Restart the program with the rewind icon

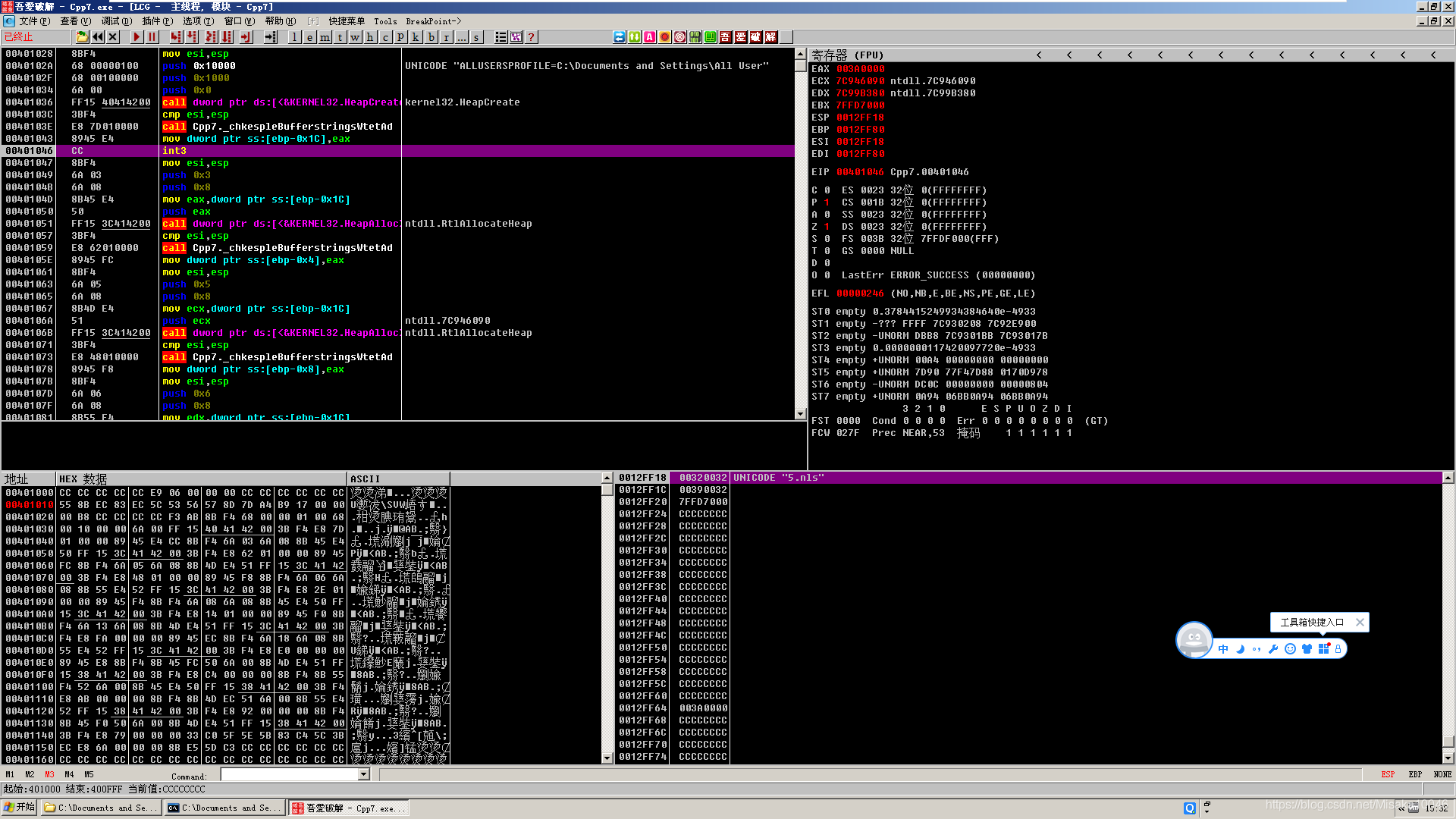point(98,37)
